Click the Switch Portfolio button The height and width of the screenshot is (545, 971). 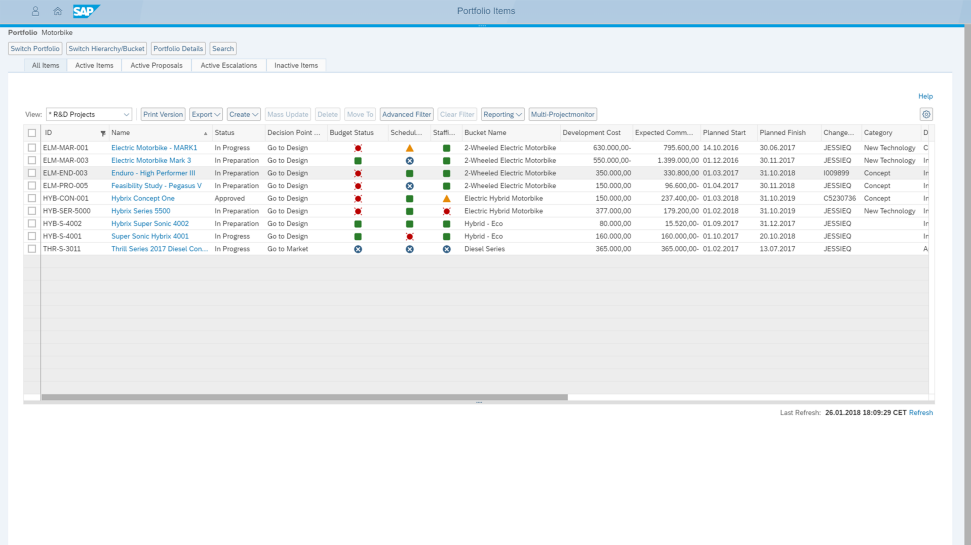(x=35, y=48)
